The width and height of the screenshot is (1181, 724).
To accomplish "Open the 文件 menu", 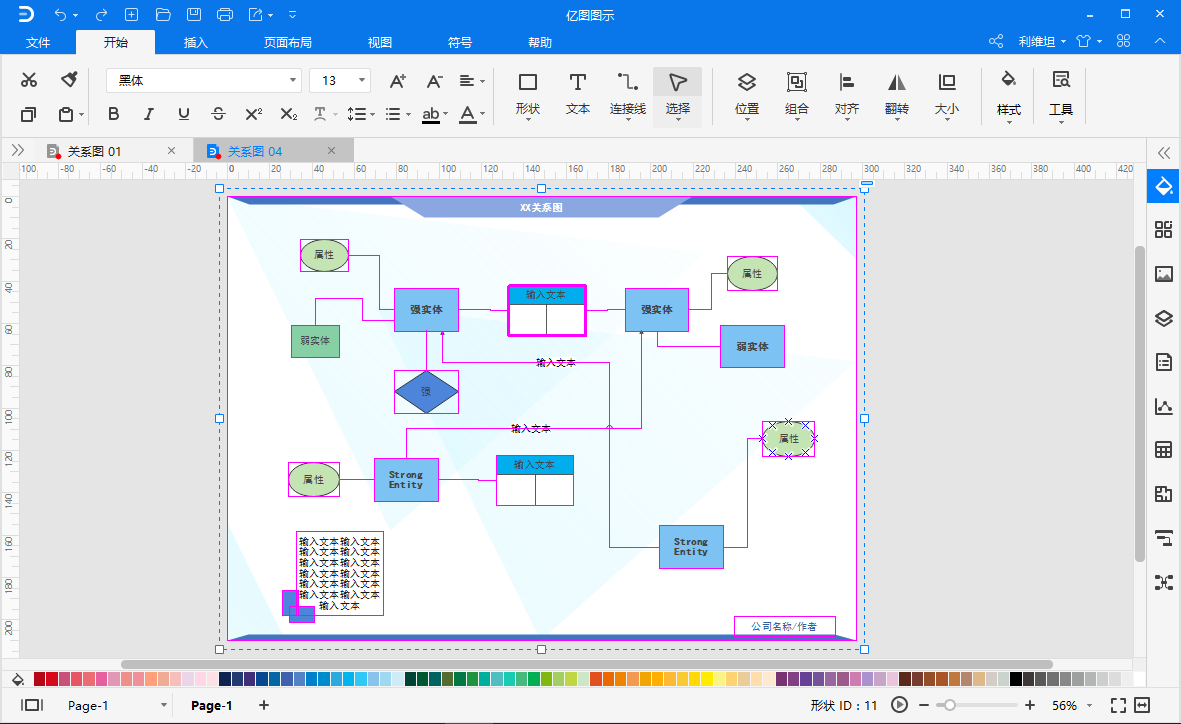I will (38, 42).
